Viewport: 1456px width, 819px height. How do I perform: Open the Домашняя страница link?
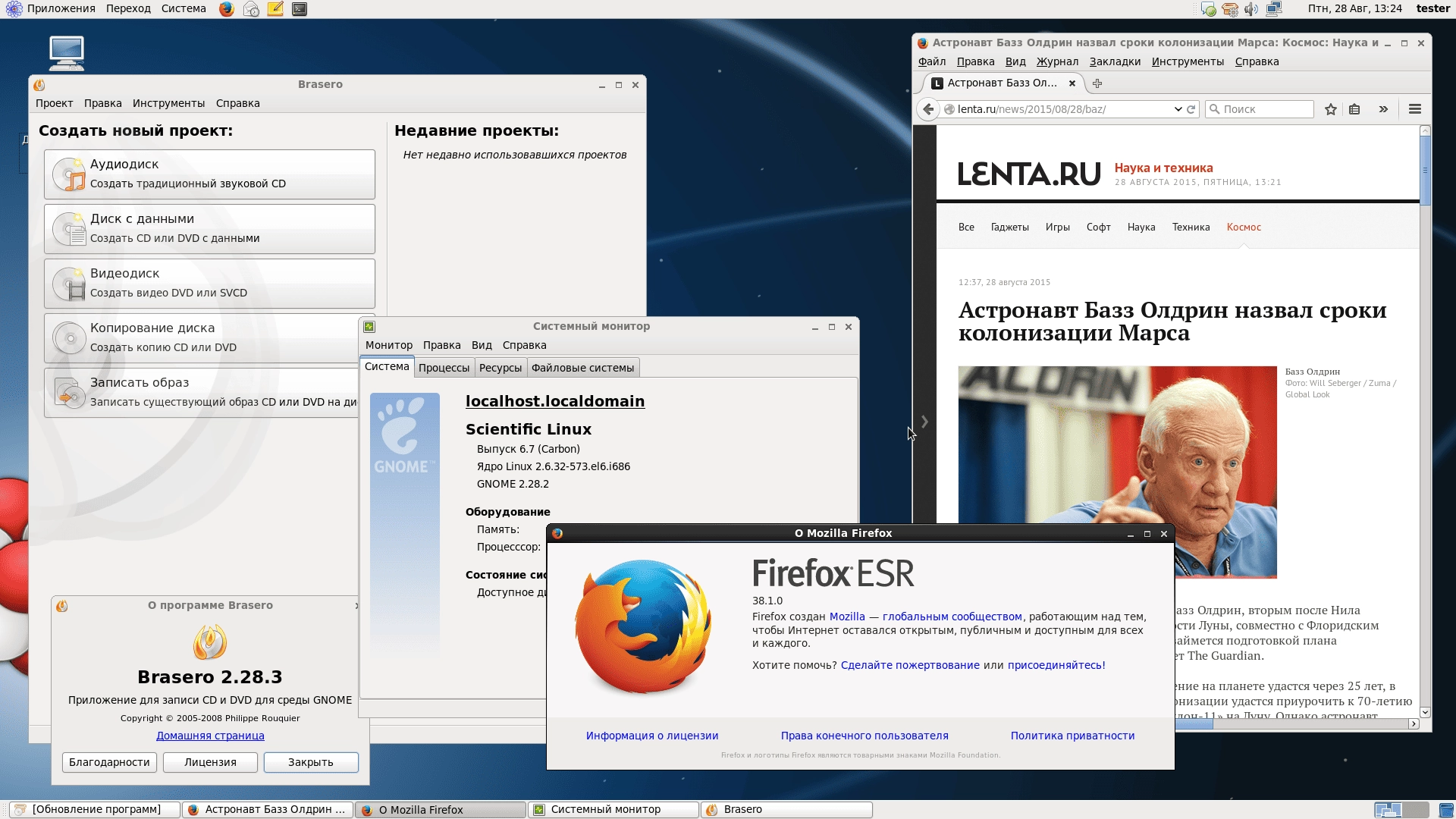coord(210,736)
